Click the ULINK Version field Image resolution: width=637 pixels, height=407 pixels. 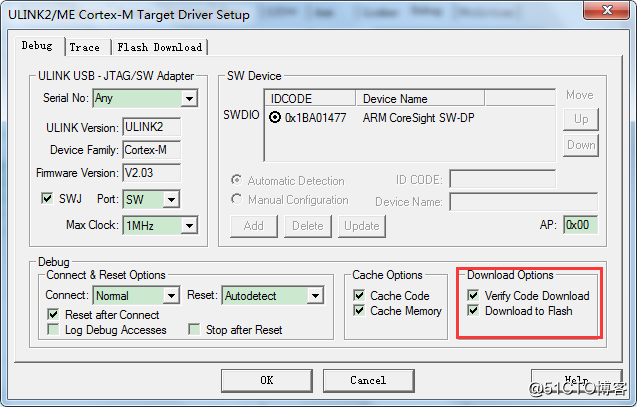click(x=152, y=127)
